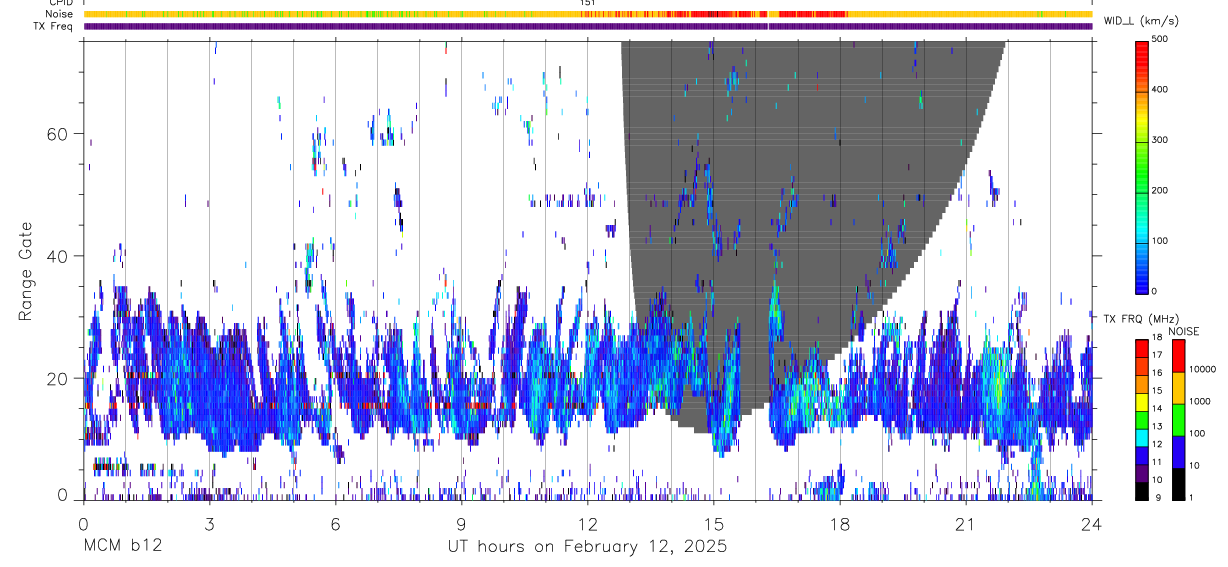Click the '15' UT hour tick label
The image size is (1228, 567).
pyautogui.click(x=713, y=524)
